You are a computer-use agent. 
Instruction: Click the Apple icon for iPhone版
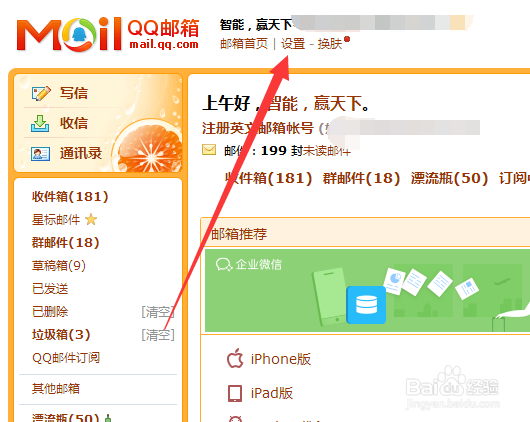coord(235,358)
